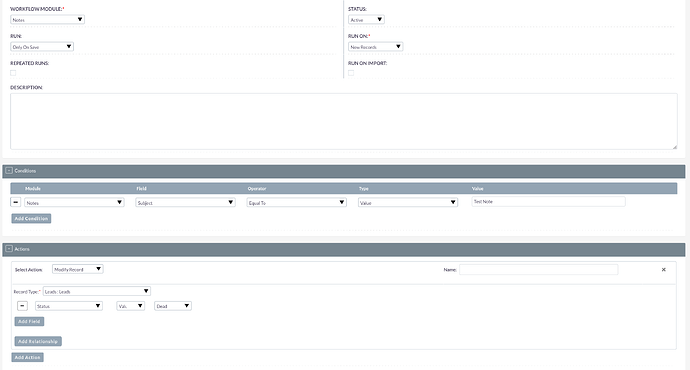Open the action value dropdown showing Dead
The height and width of the screenshot is (370, 690).
coord(173,306)
